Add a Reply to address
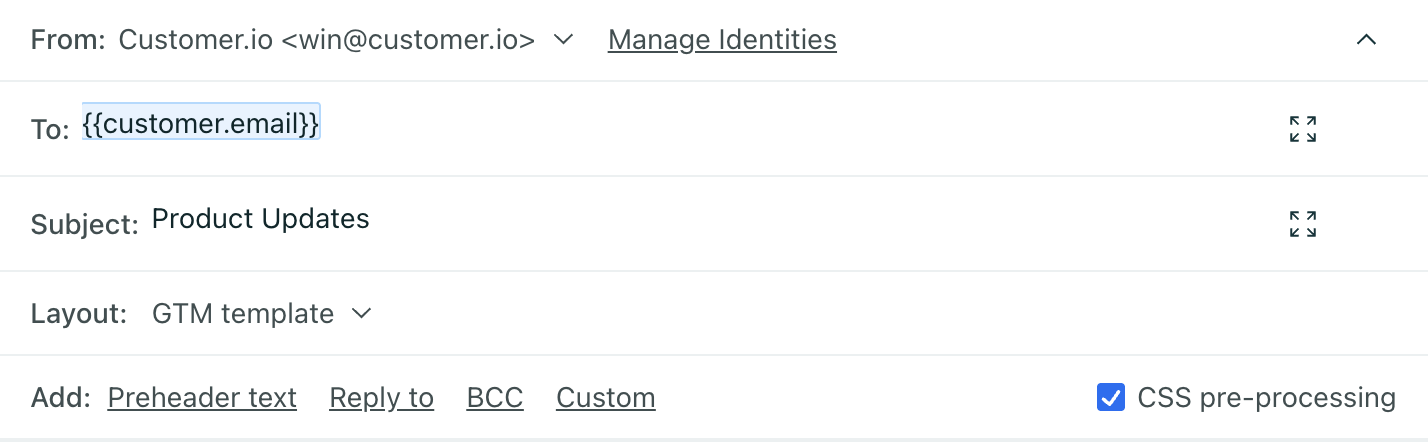 (381, 398)
